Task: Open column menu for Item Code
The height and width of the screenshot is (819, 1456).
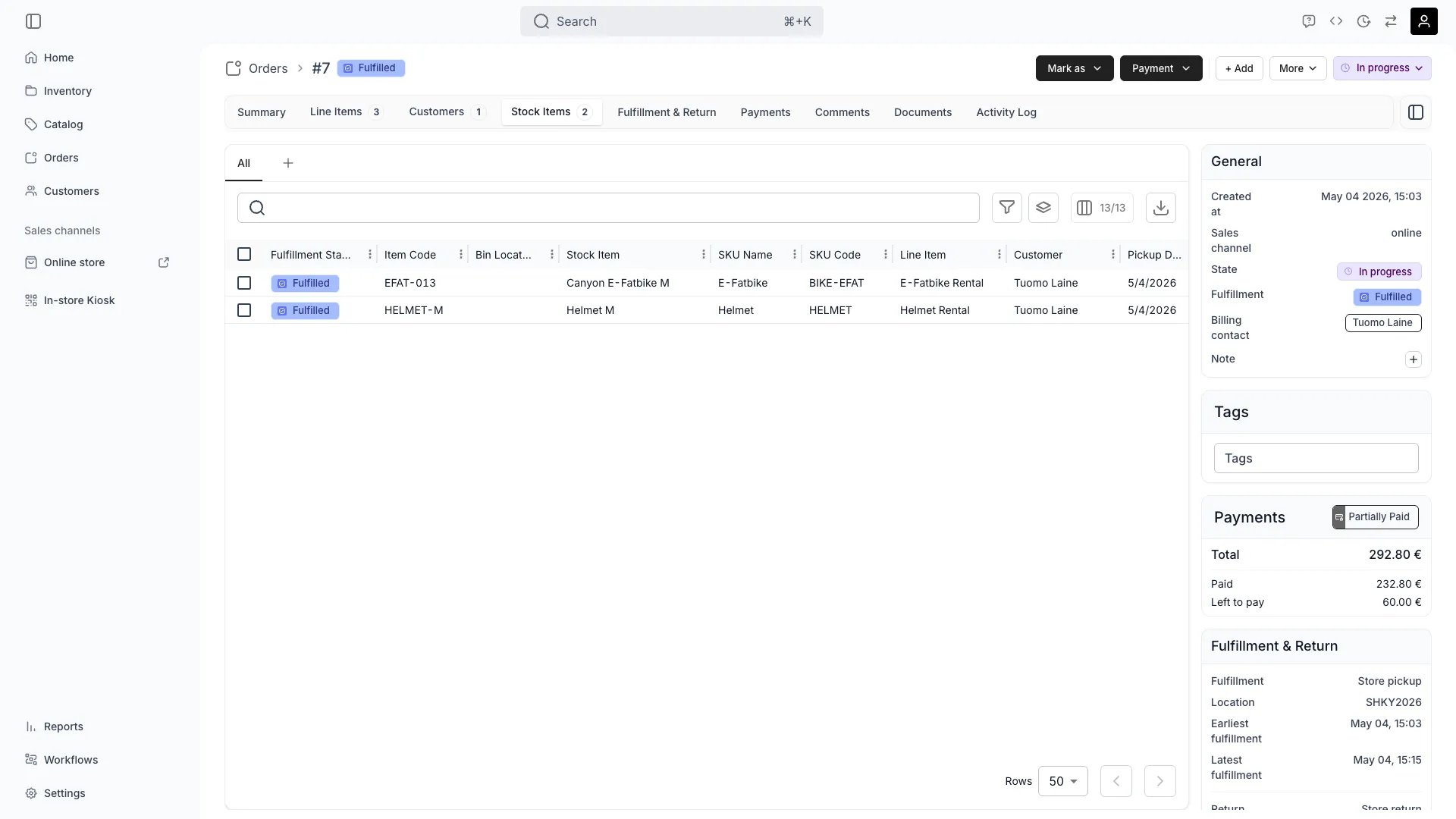Action: tap(461, 255)
